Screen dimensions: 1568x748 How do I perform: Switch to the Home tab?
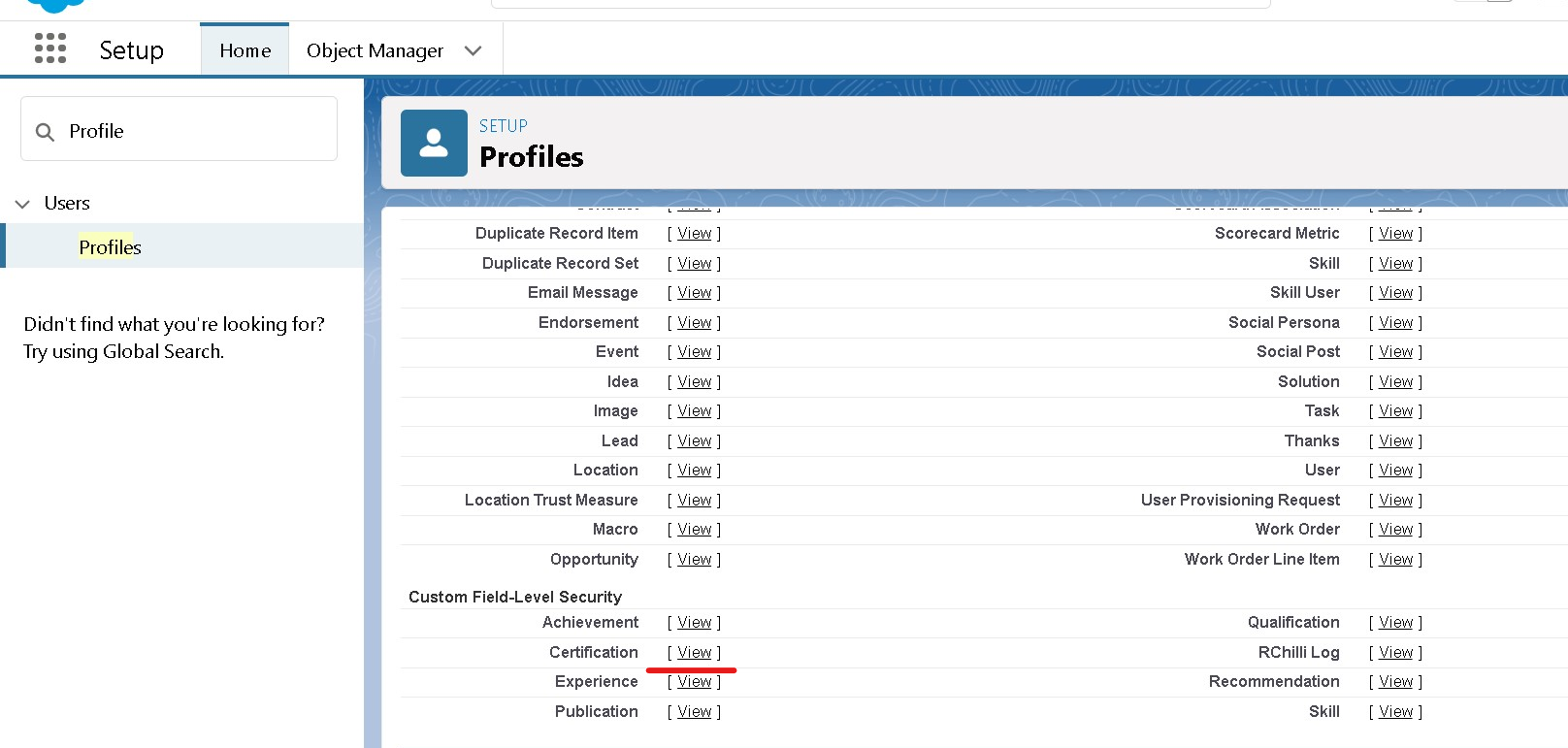coord(245,50)
